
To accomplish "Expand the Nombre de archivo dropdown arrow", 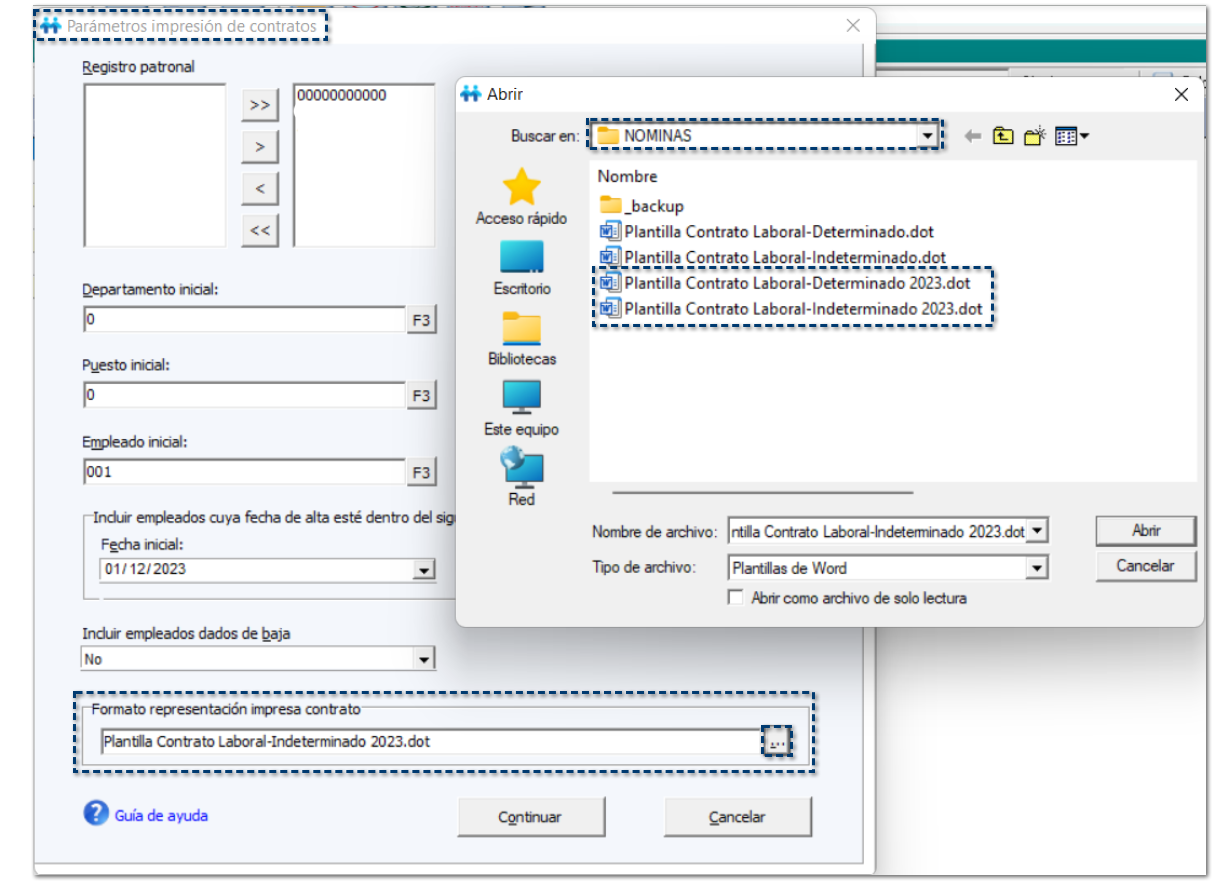I will (1037, 532).
